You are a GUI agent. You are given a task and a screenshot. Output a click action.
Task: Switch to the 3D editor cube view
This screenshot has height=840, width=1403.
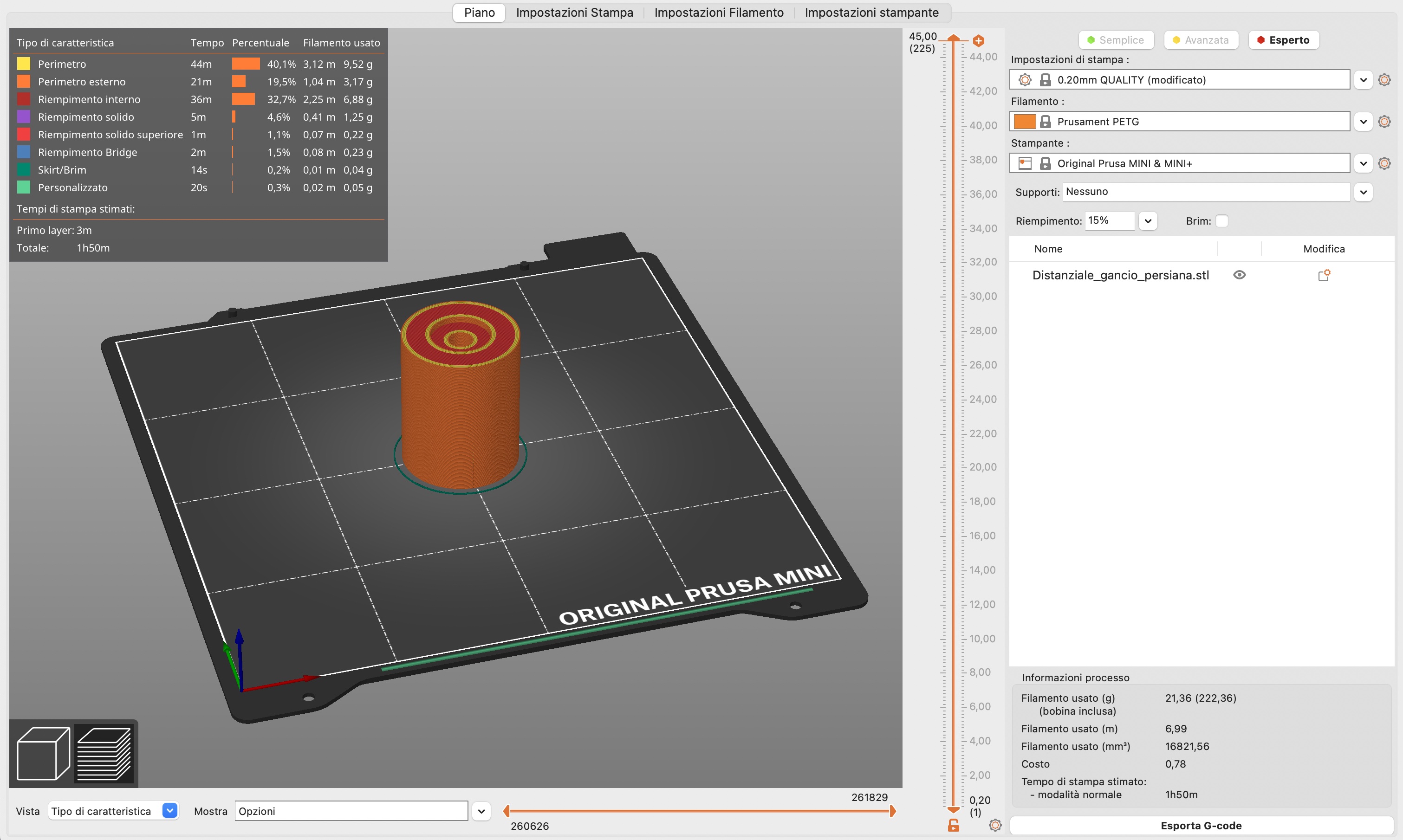[43, 753]
